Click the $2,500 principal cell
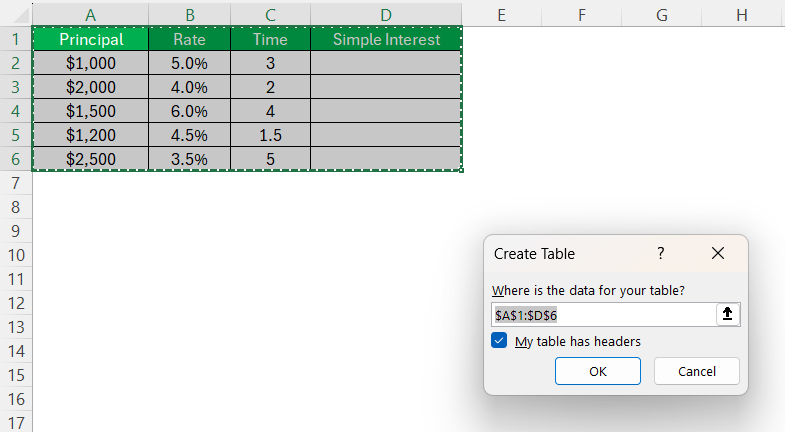This screenshot has height=432, width=785. pyautogui.click(x=91, y=159)
